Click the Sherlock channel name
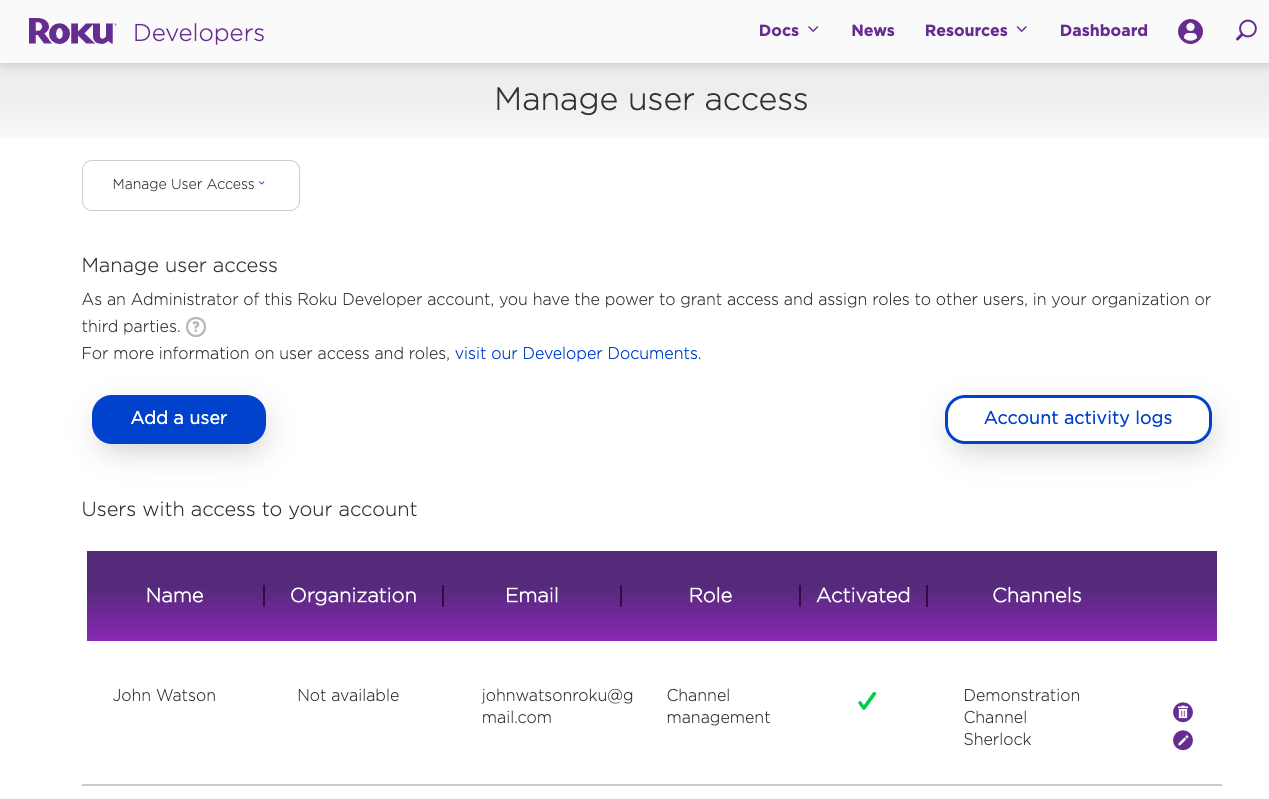The width and height of the screenshot is (1269, 799). [997, 740]
